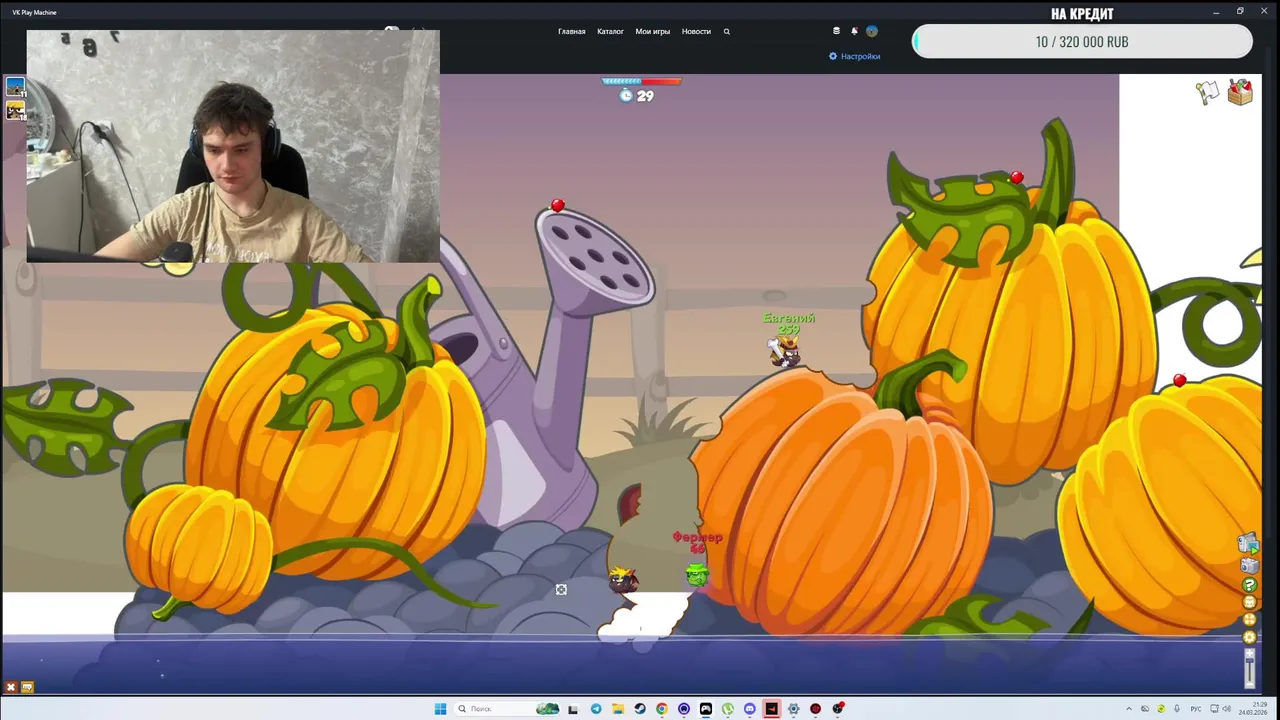Open Discord from the taskbar
This screenshot has width=1280, height=720.
[749, 709]
